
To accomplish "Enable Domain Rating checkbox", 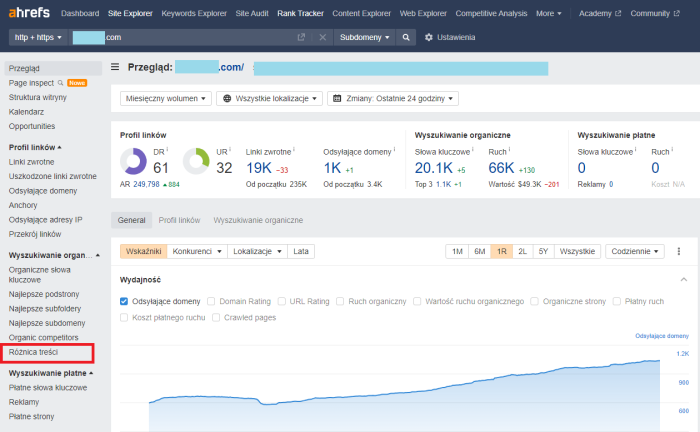I will 211,302.
